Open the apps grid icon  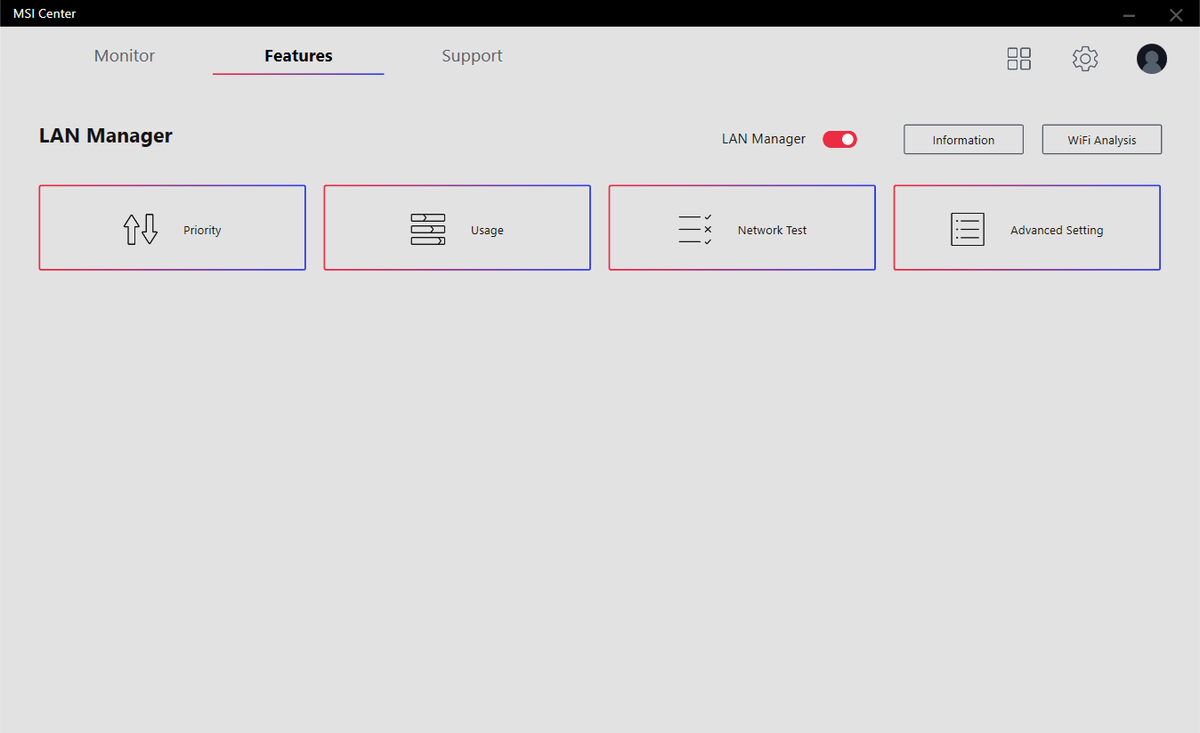pos(1018,59)
